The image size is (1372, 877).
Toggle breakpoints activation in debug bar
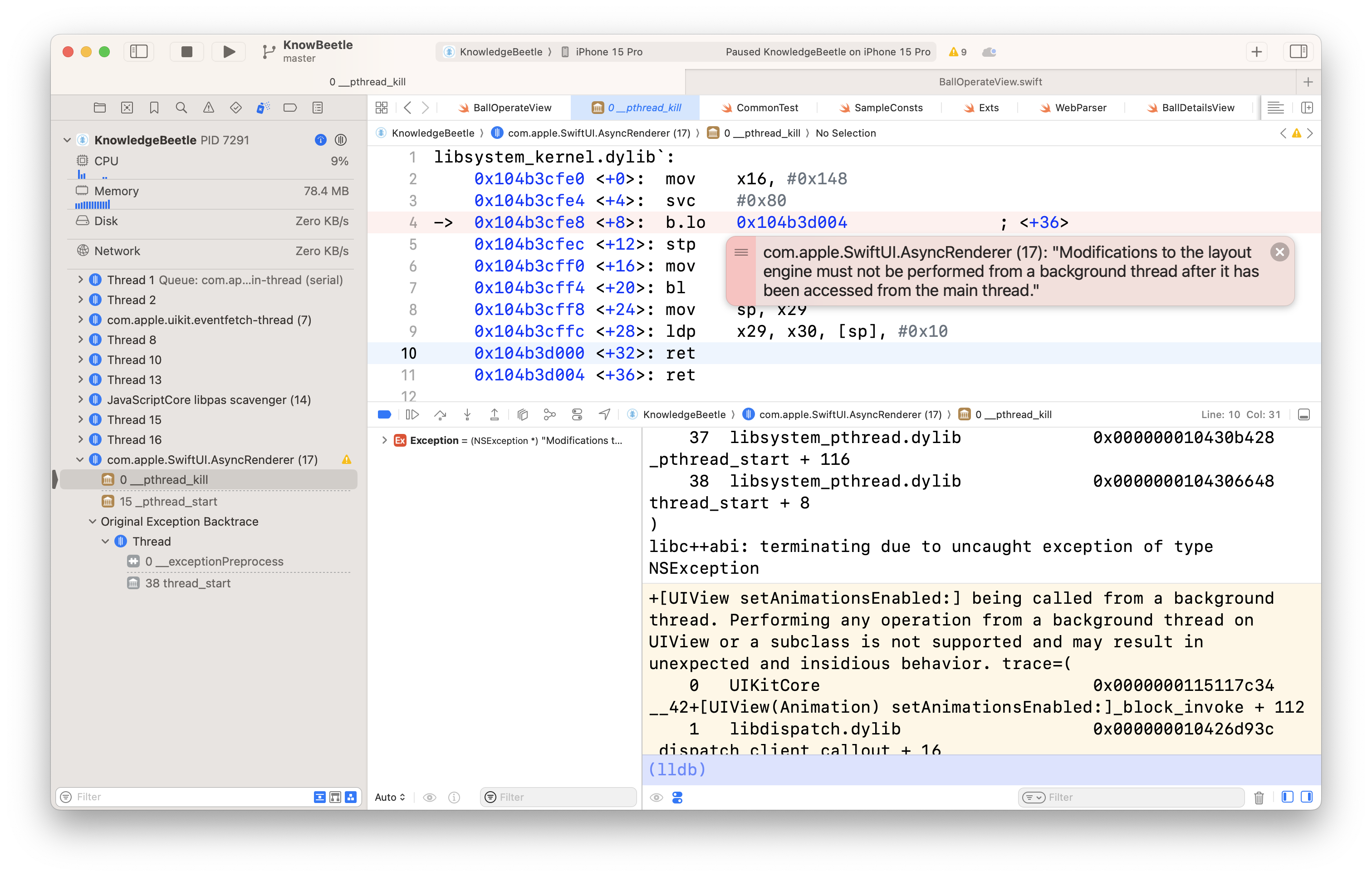384,414
